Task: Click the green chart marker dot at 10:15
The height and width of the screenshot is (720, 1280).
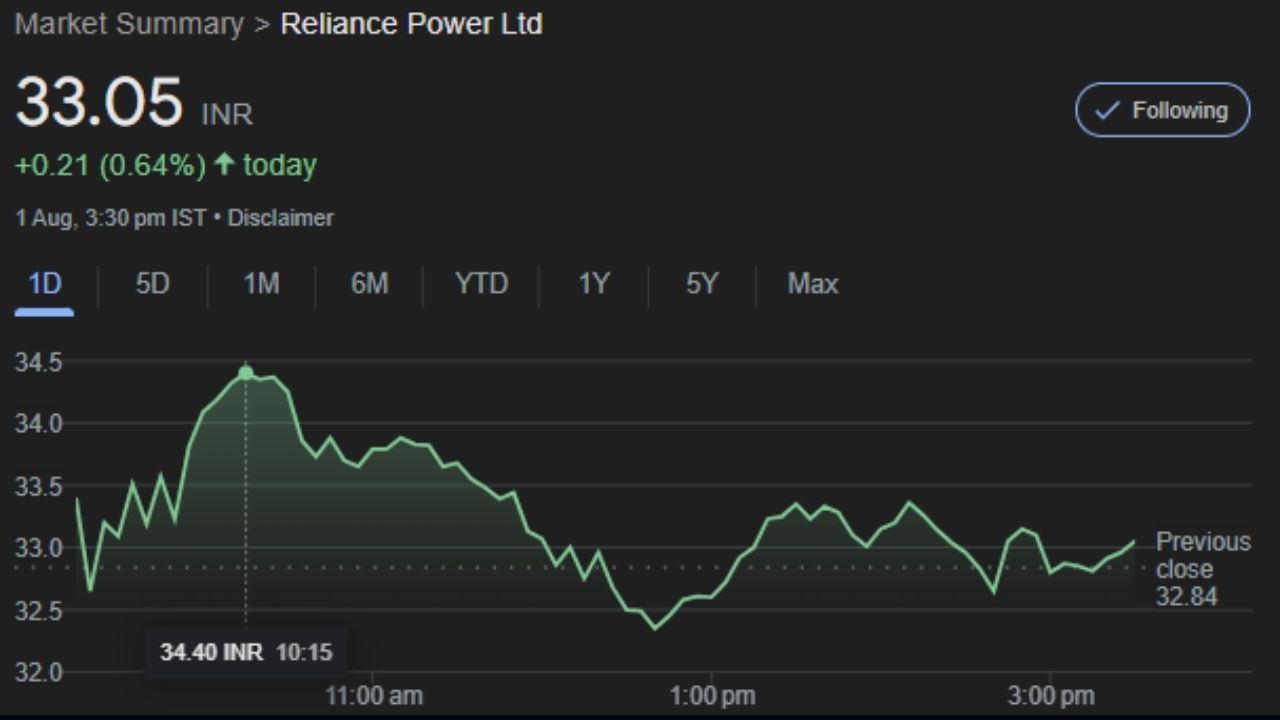Action: point(246,373)
